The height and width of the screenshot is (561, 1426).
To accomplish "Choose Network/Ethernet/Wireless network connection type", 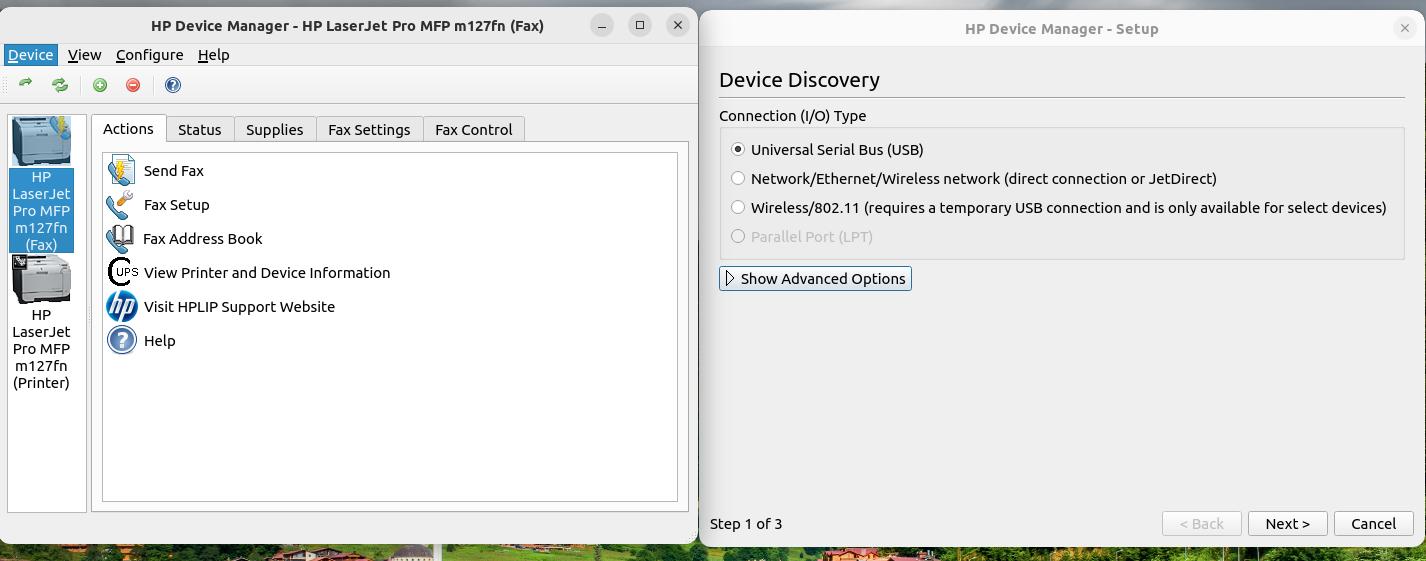I will point(738,179).
